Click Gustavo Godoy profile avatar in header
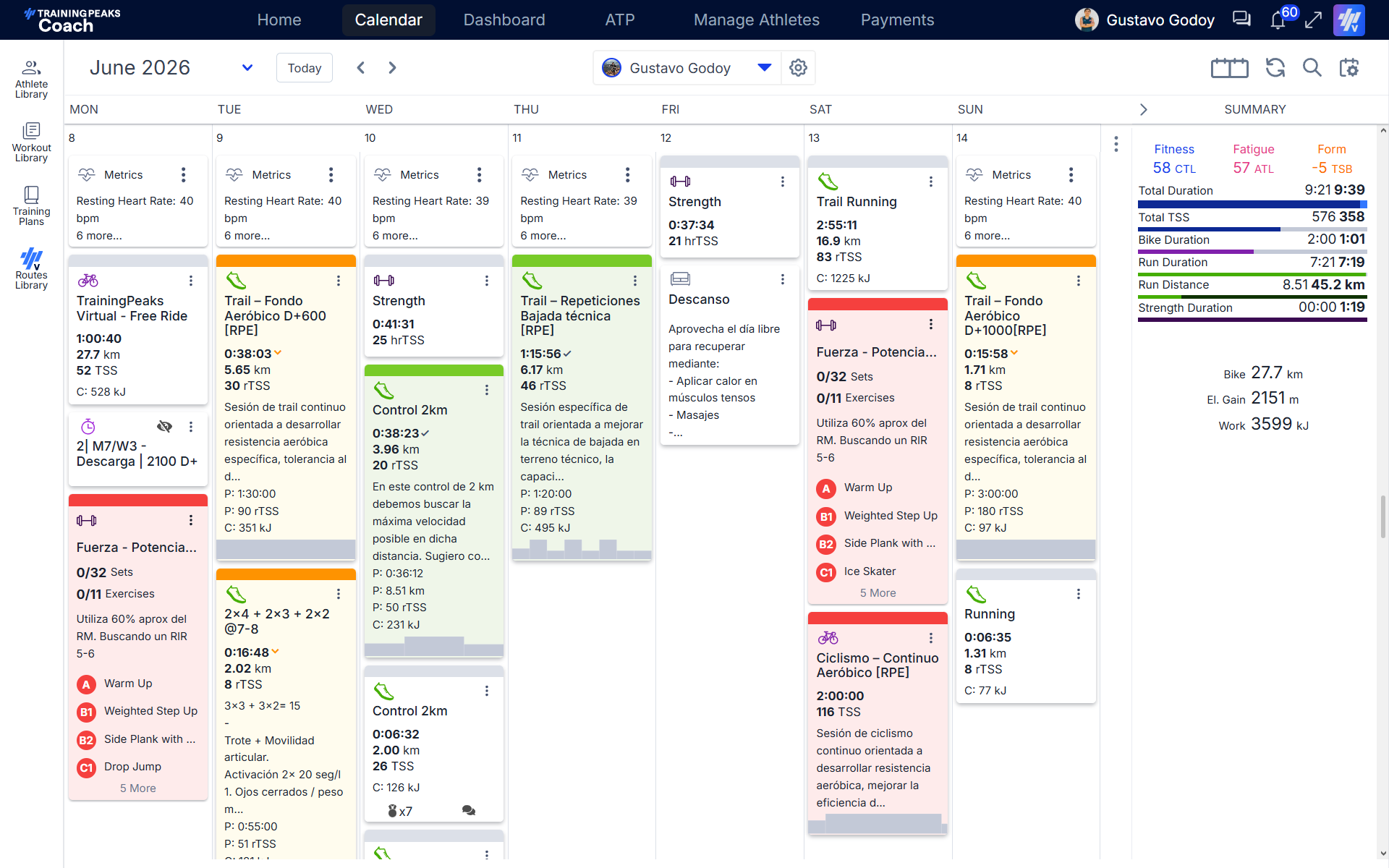 tap(1087, 20)
